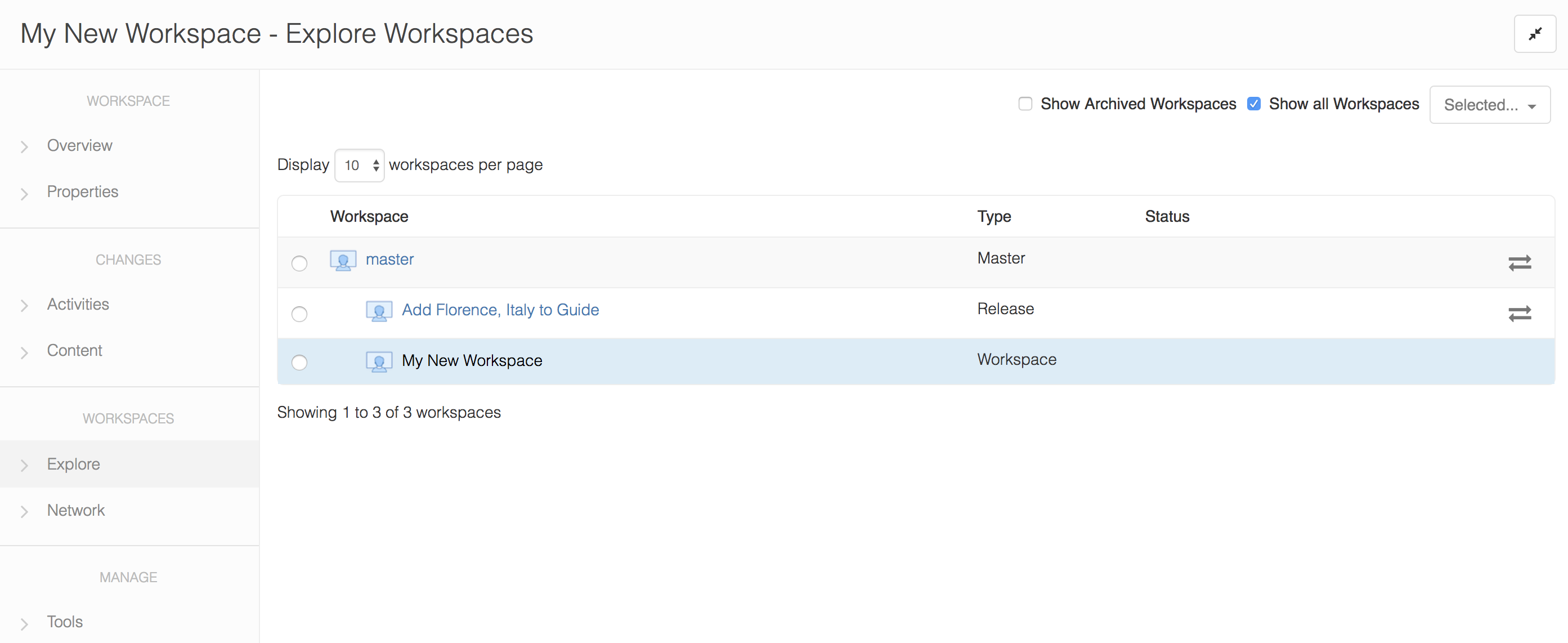Select the radio button for the master workspace

click(x=299, y=263)
